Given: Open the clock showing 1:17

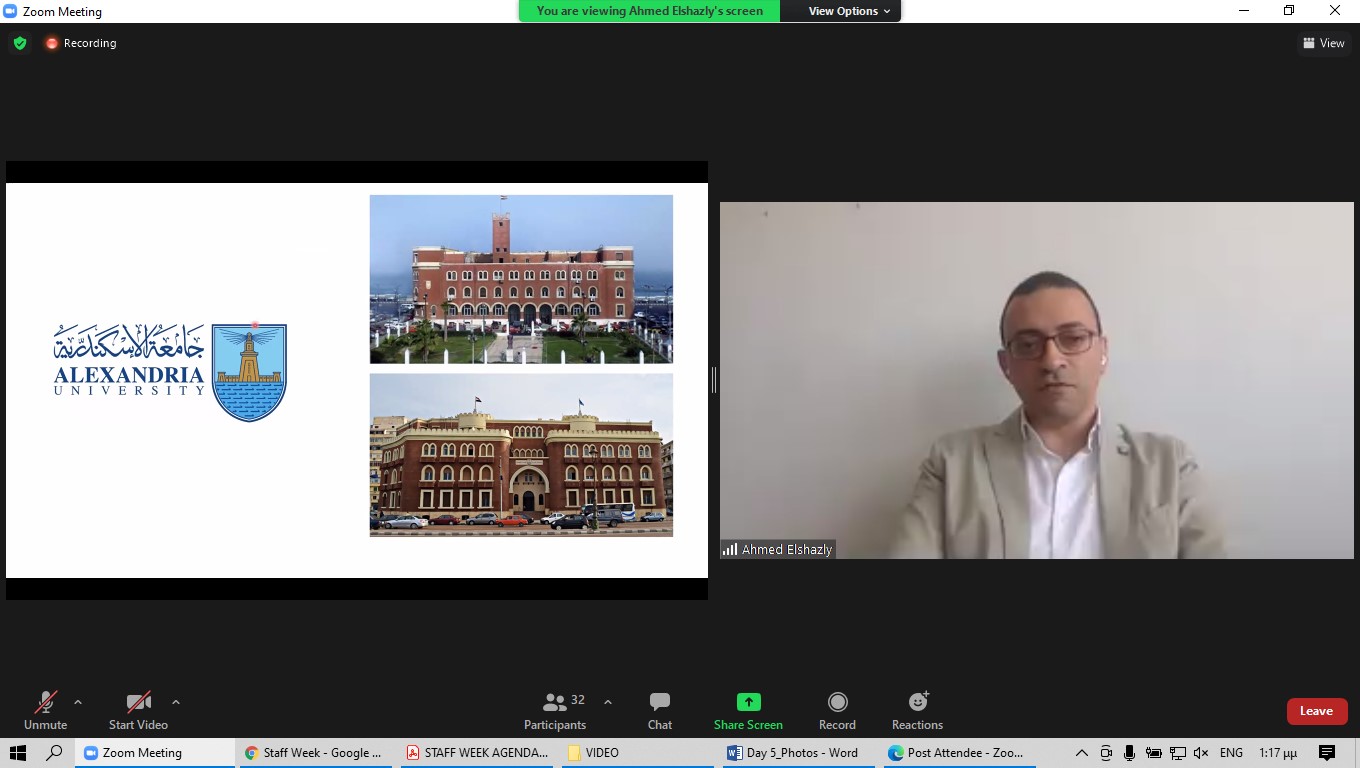Looking at the screenshot, I should 1278,753.
